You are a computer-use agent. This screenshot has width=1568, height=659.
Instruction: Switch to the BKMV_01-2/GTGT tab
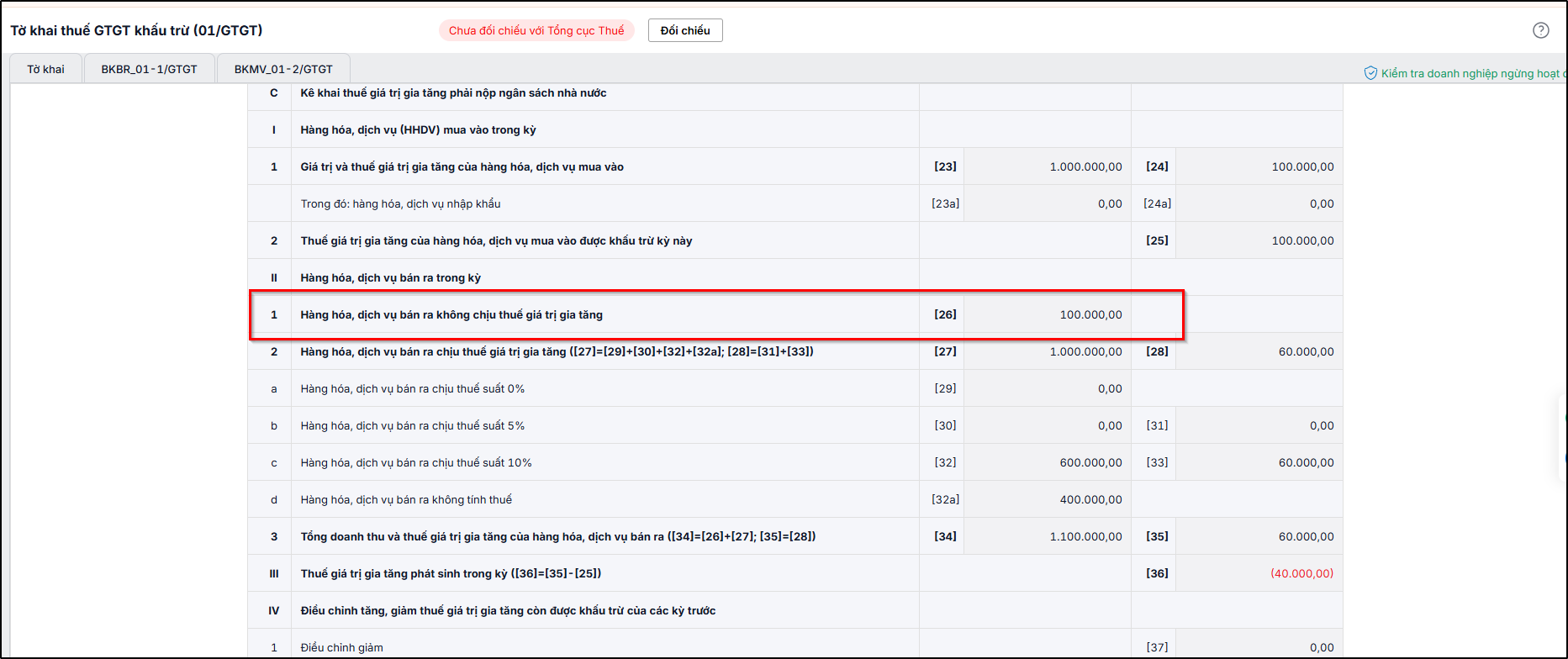[x=283, y=69]
